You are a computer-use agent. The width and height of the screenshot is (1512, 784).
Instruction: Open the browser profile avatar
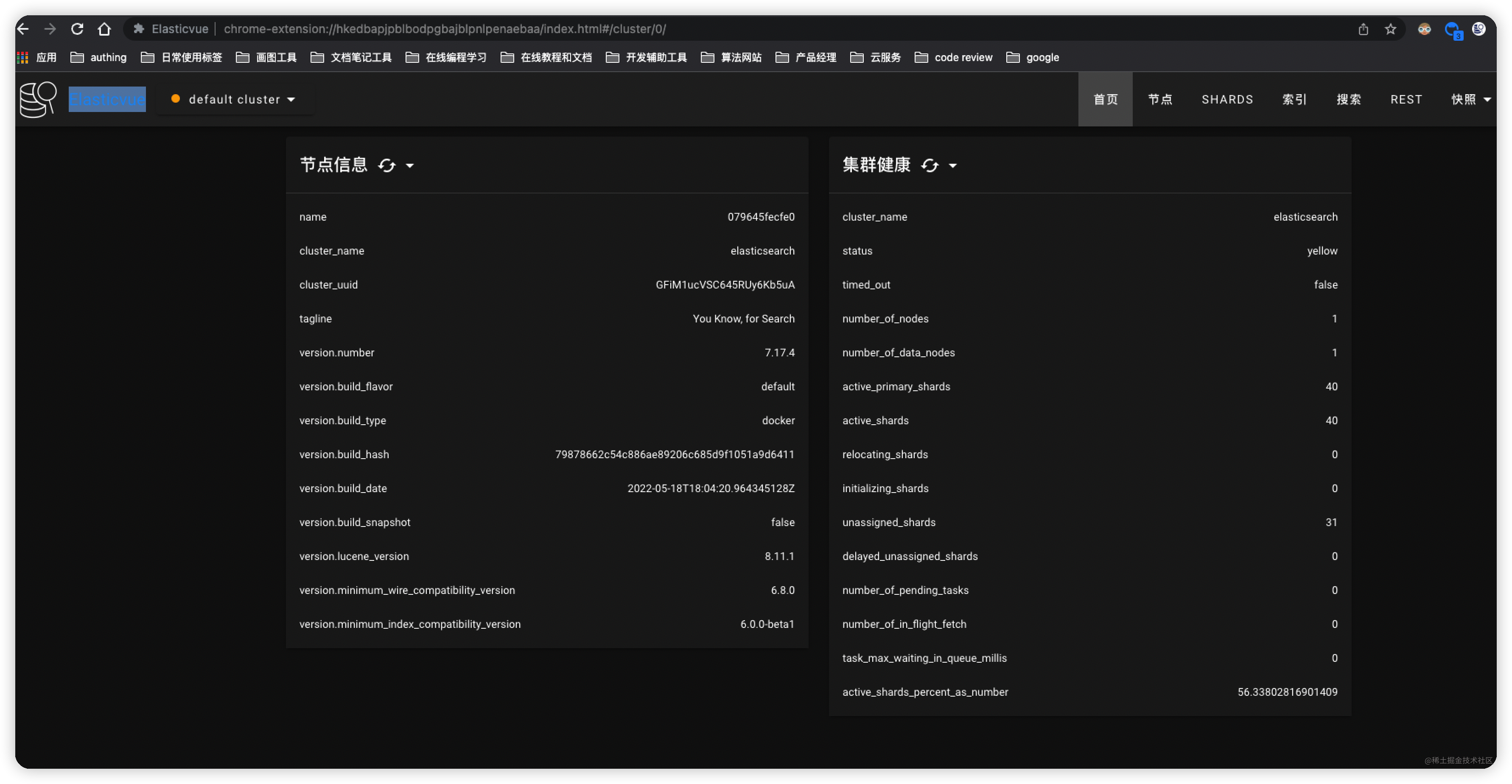click(1478, 29)
